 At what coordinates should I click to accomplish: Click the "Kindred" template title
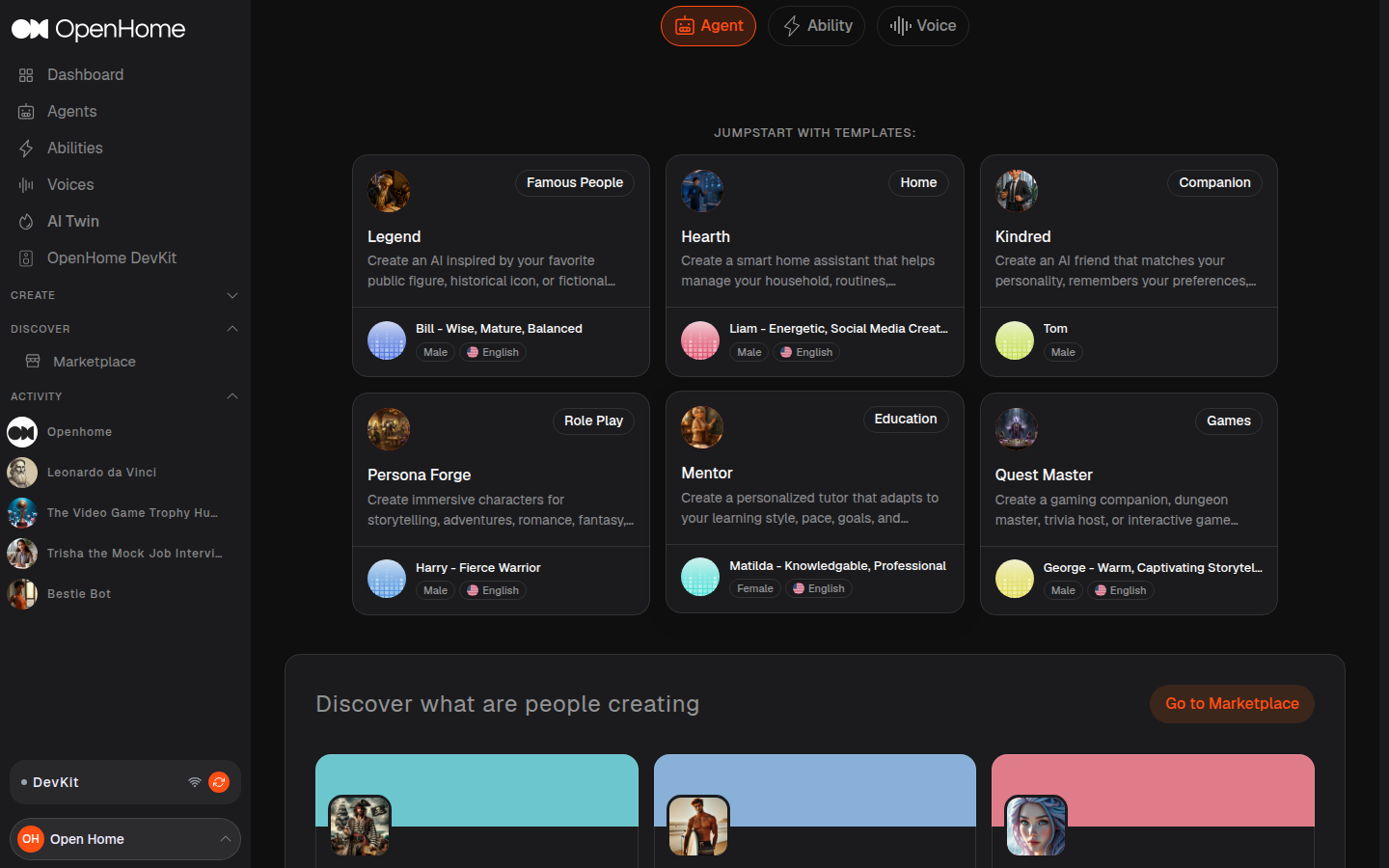(1022, 237)
